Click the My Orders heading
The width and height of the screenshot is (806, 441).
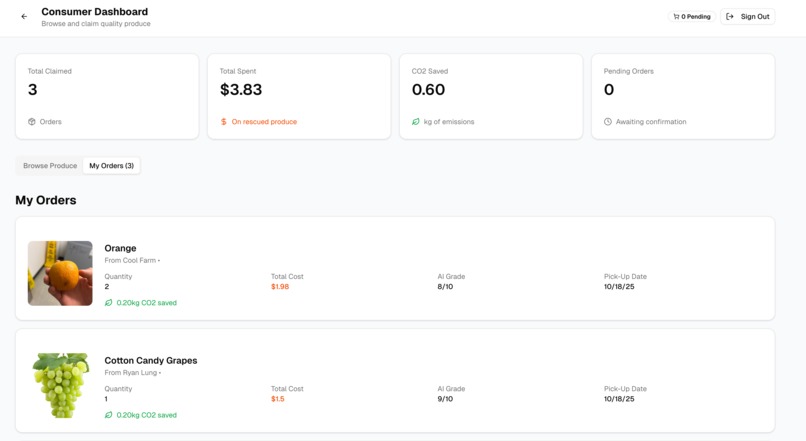[46, 200]
